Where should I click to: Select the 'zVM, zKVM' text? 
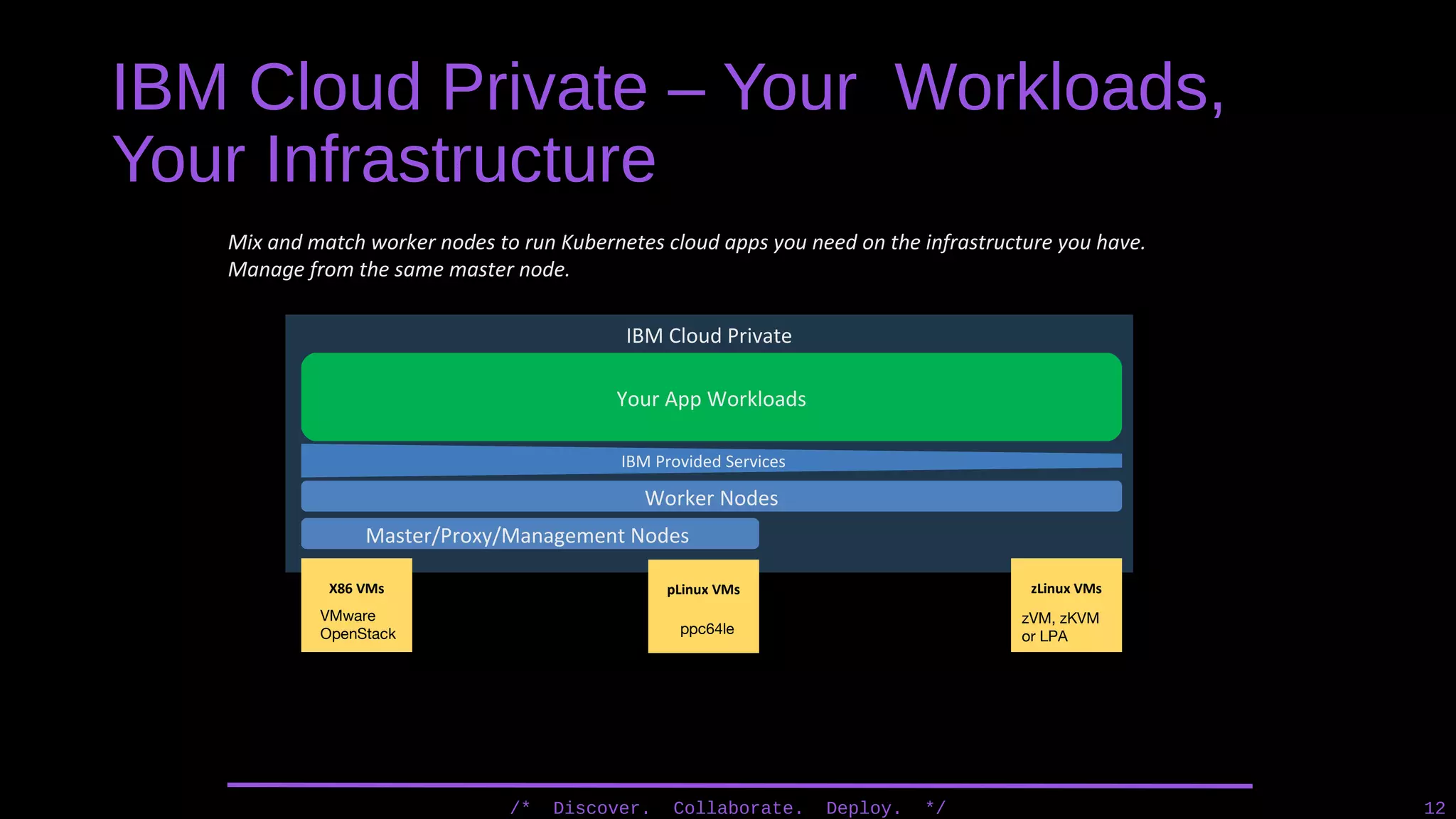click(x=1060, y=619)
